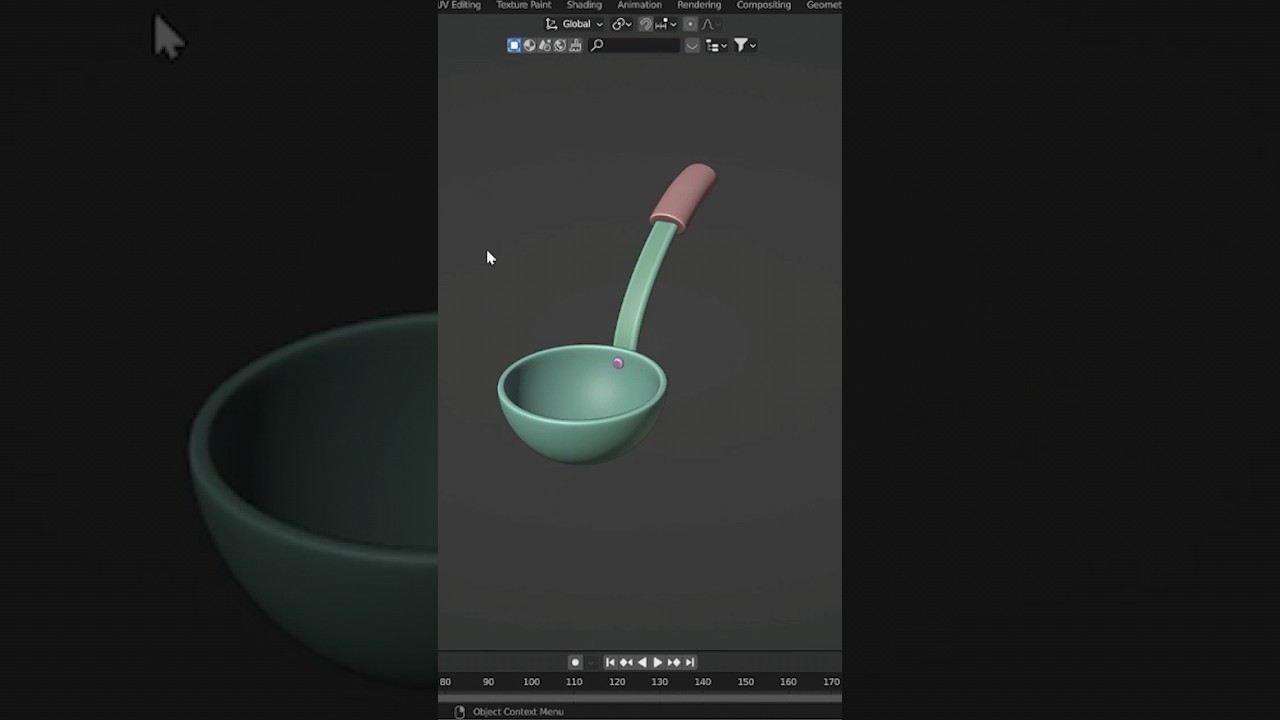1280x720 pixels.
Task: Jump to the next keyframe
Action: (x=674, y=662)
